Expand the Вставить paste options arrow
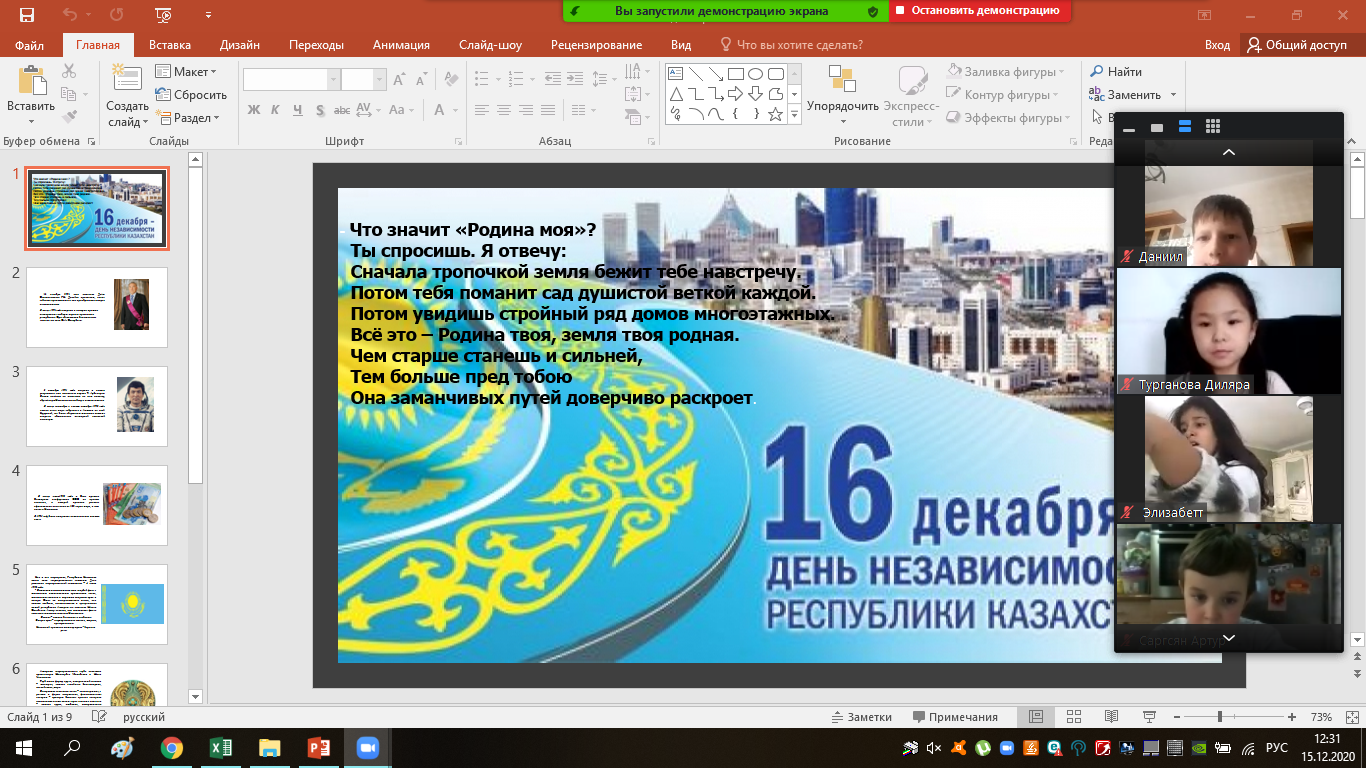This screenshot has width=1366, height=768. [x=31, y=122]
